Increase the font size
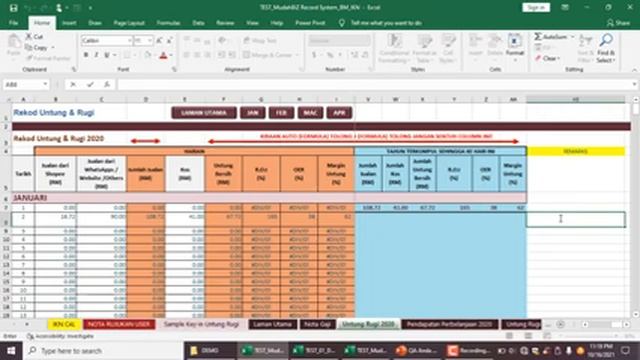 click(159, 40)
